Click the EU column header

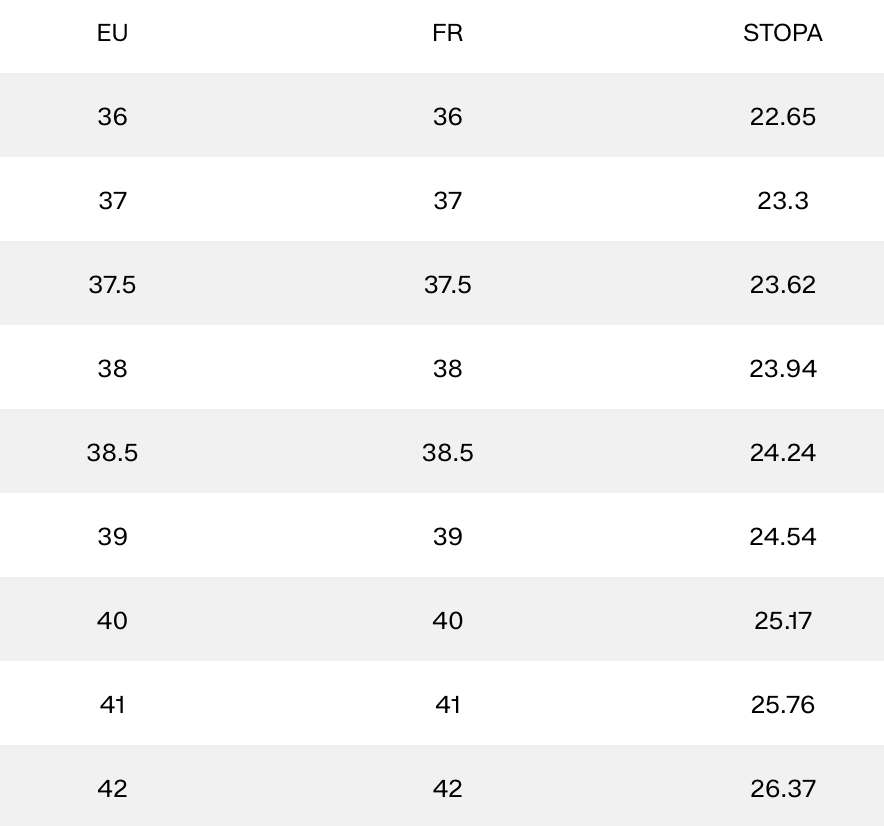tap(112, 33)
